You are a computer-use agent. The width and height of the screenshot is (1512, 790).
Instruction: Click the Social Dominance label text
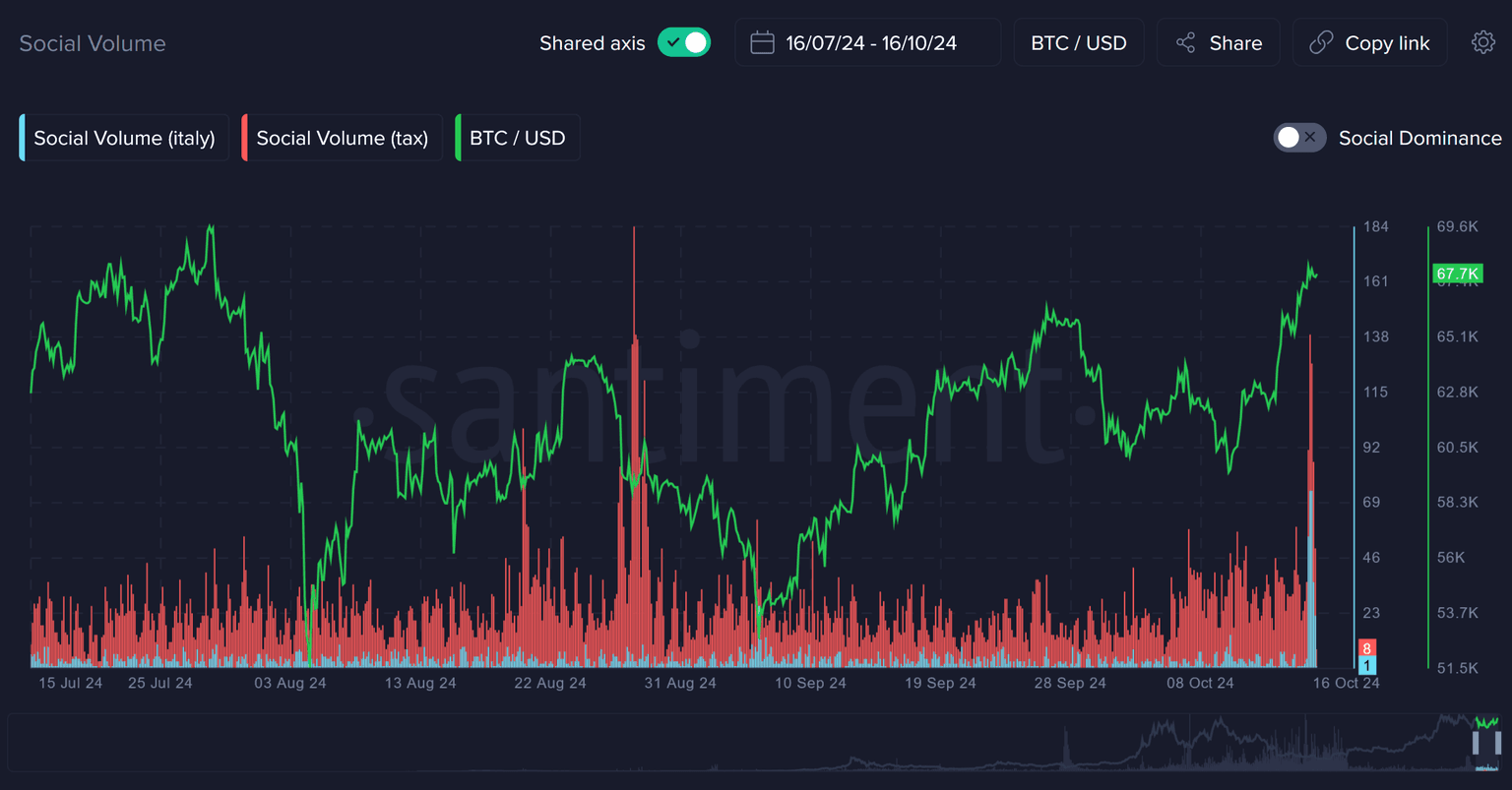tap(1419, 138)
